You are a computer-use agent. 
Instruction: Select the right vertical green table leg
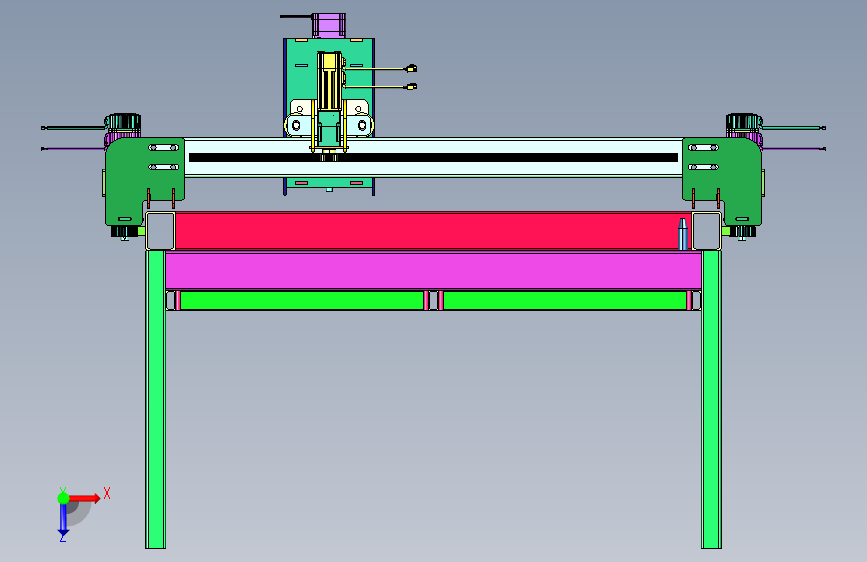711,399
